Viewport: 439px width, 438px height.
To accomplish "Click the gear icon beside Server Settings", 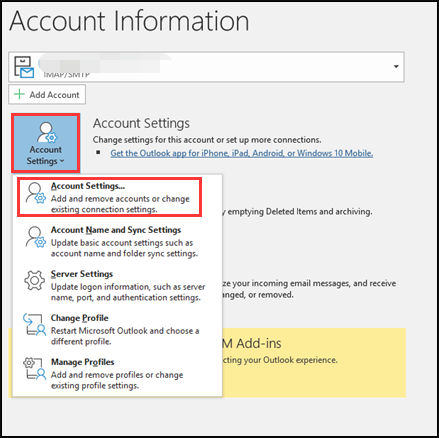I will (x=35, y=281).
